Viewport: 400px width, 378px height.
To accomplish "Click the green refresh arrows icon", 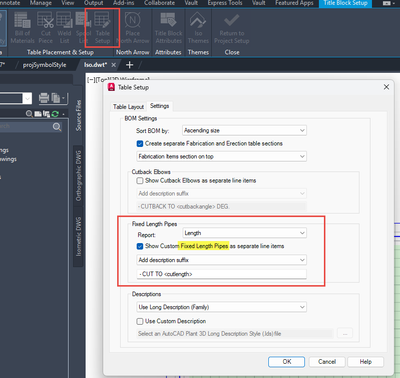I will (x=55, y=114).
